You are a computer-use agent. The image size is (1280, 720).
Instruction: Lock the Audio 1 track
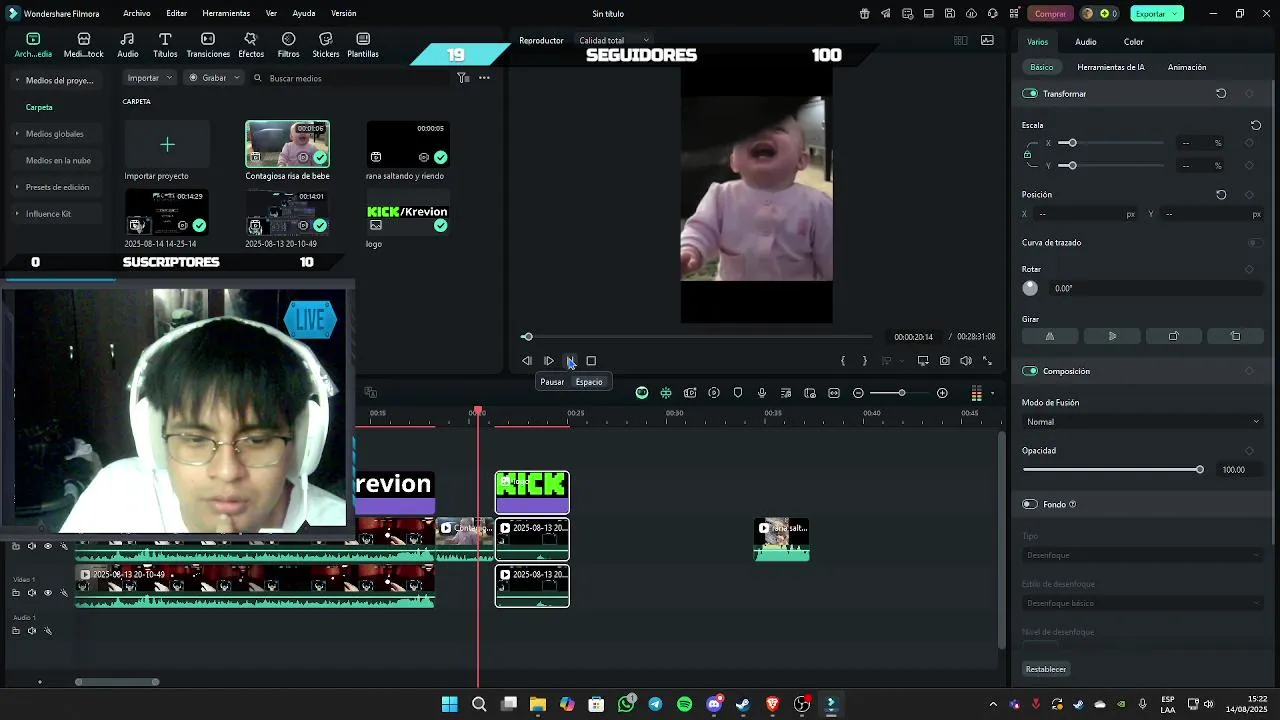(x=16, y=631)
